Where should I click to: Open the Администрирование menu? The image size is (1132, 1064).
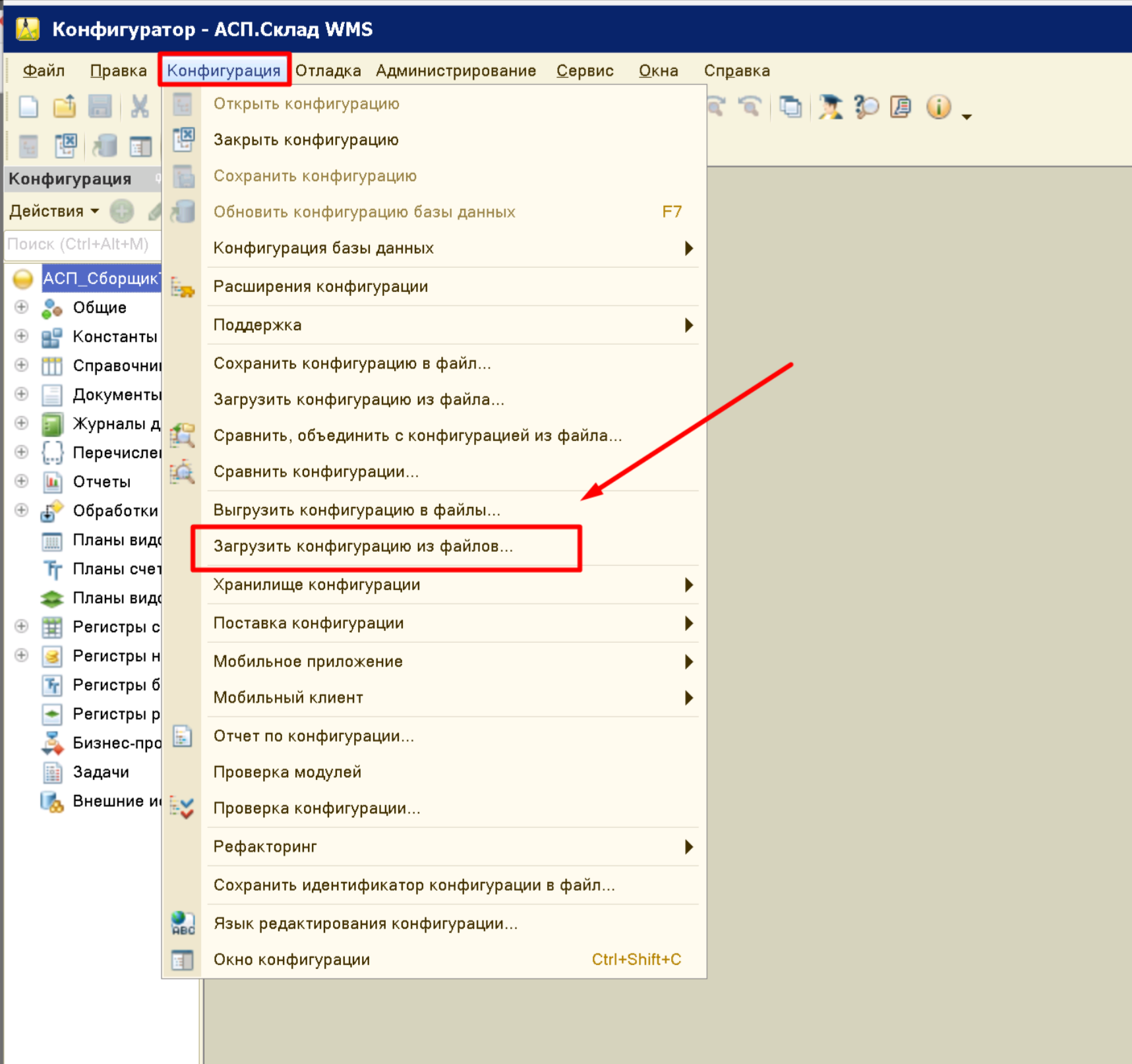pyautogui.click(x=456, y=71)
